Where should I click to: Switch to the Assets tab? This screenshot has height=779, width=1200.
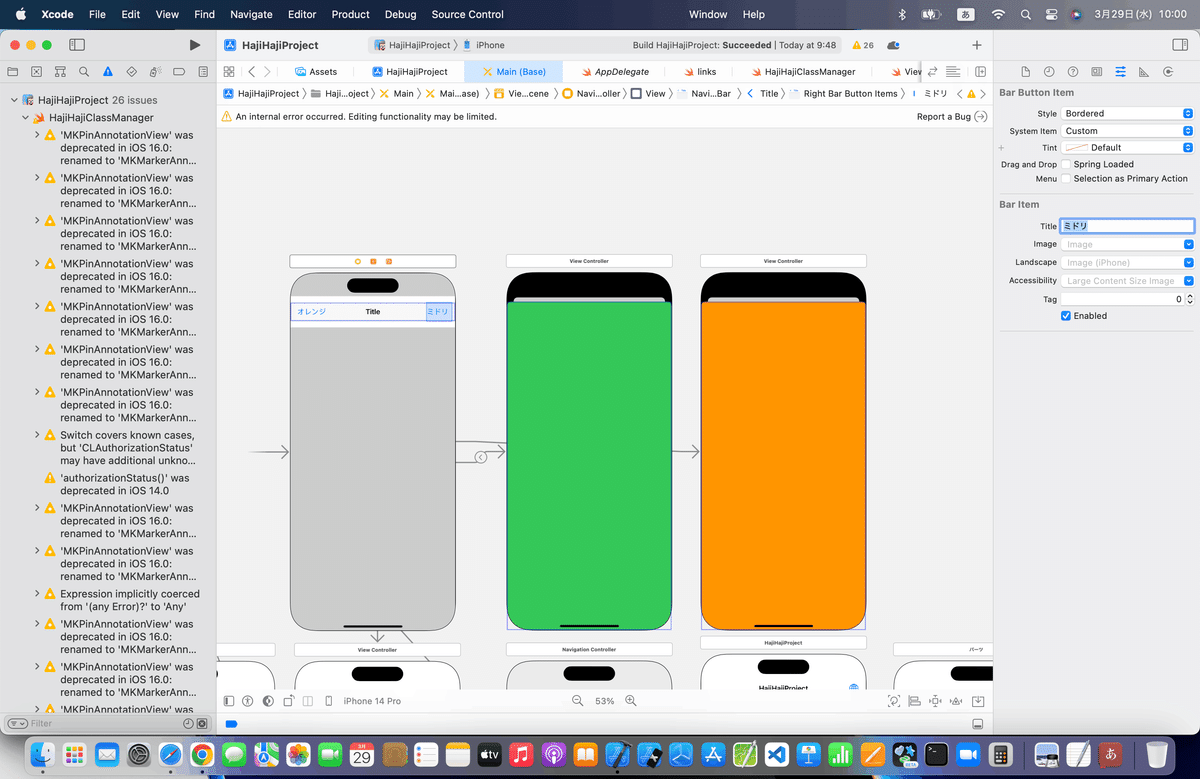pos(315,72)
